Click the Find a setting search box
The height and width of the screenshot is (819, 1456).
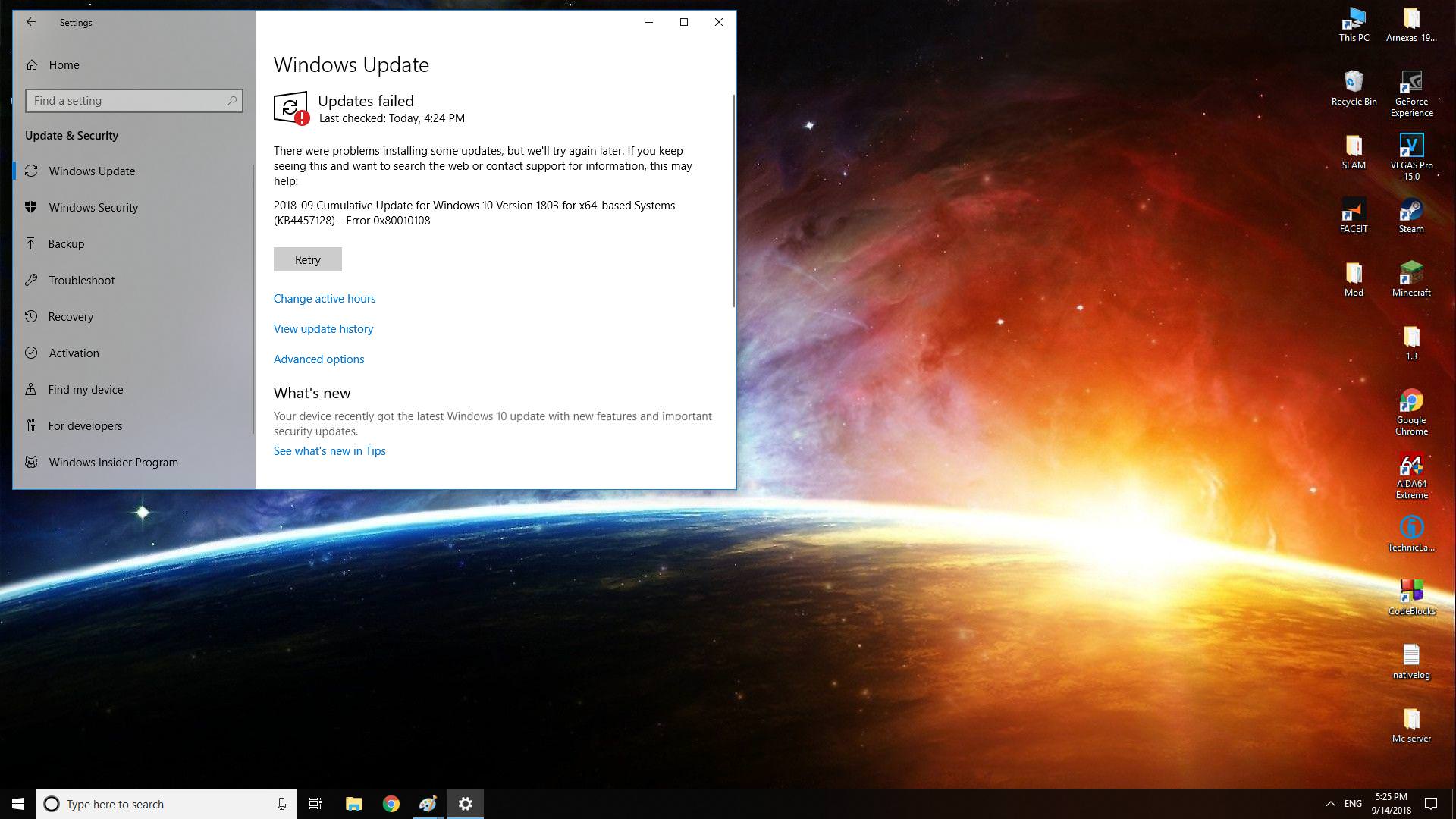133,100
